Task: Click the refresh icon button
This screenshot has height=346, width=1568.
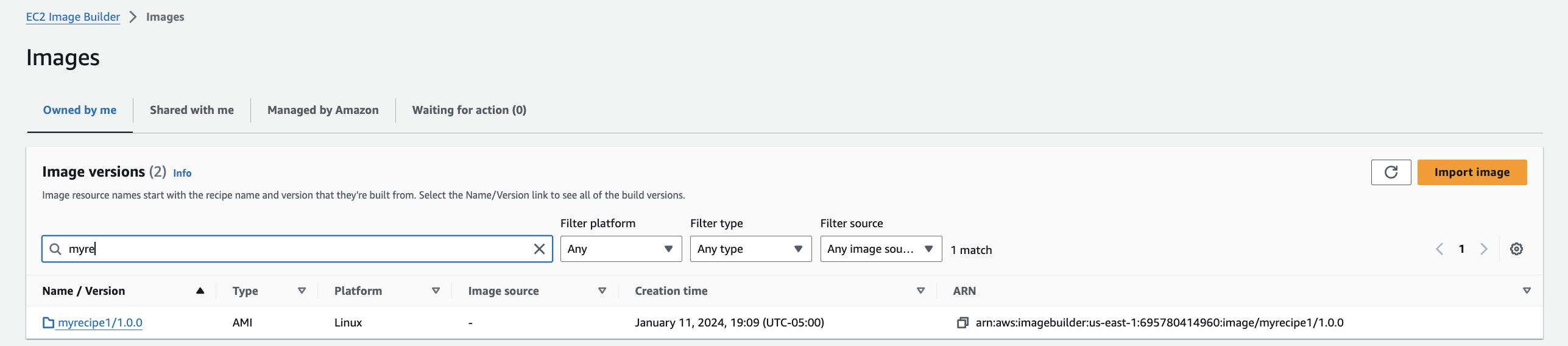Action: point(1391,172)
